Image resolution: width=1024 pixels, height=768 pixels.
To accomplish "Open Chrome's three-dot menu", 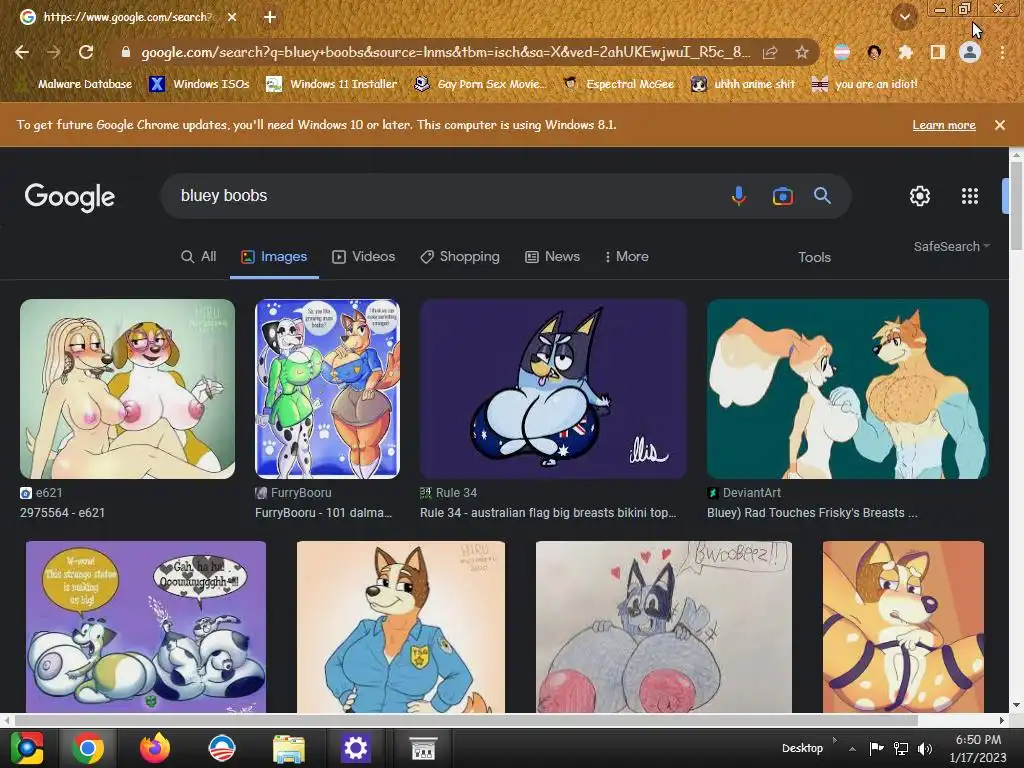I will click(x=1002, y=52).
